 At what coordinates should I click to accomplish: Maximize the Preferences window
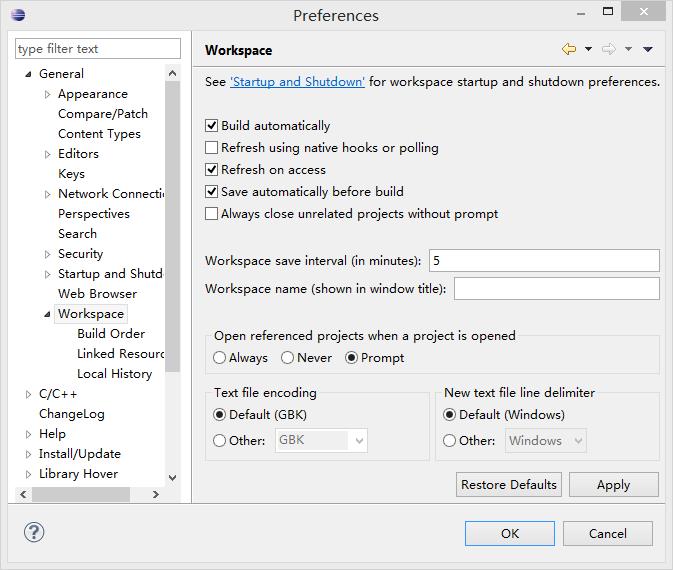tap(608, 11)
